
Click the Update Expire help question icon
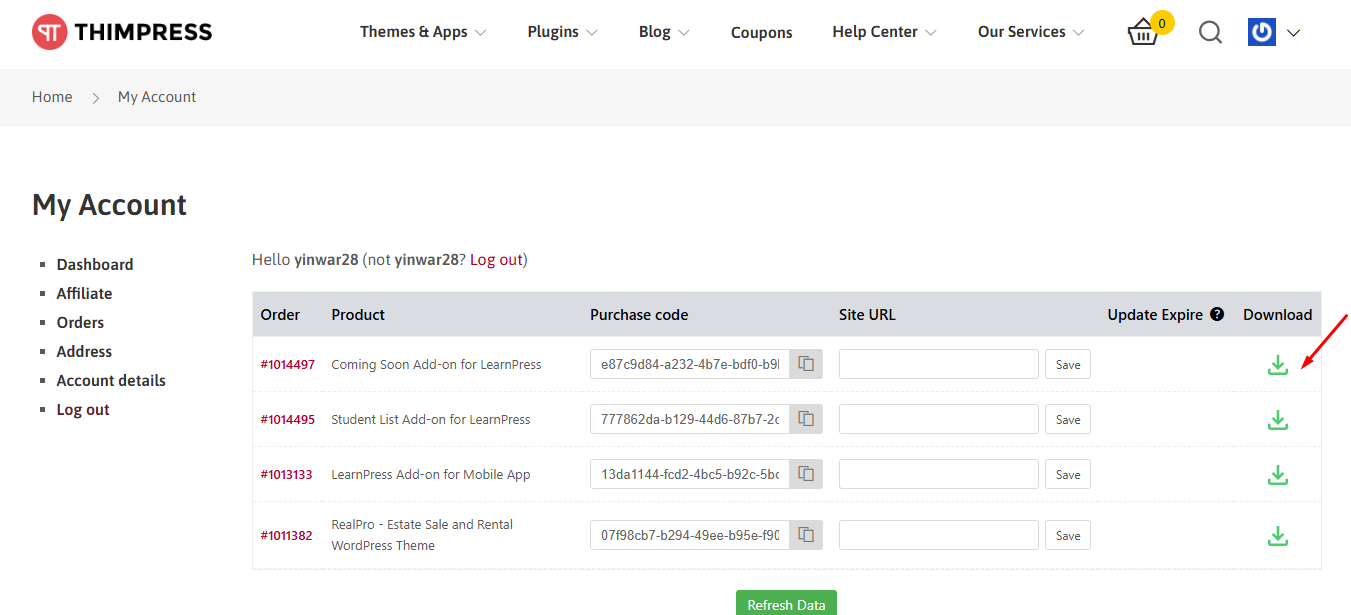coord(1217,314)
